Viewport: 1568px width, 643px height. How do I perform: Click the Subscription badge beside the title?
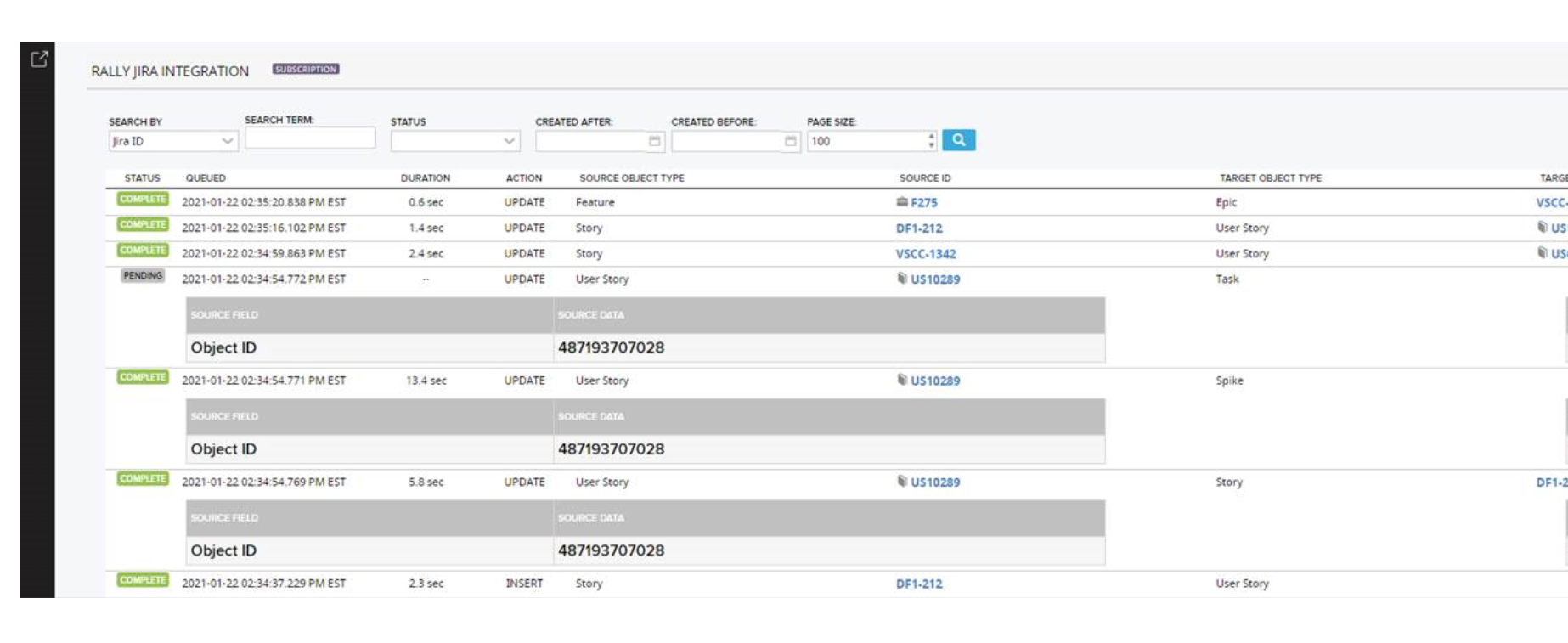click(306, 69)
